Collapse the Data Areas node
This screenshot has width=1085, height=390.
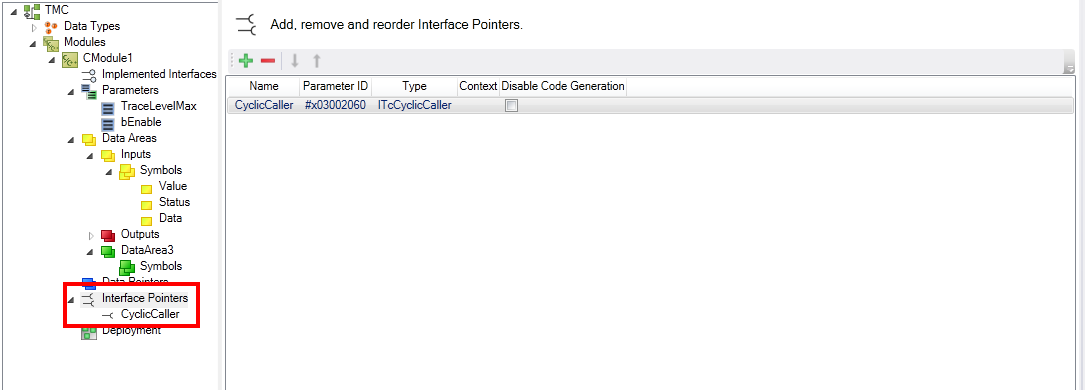point(71,140)
